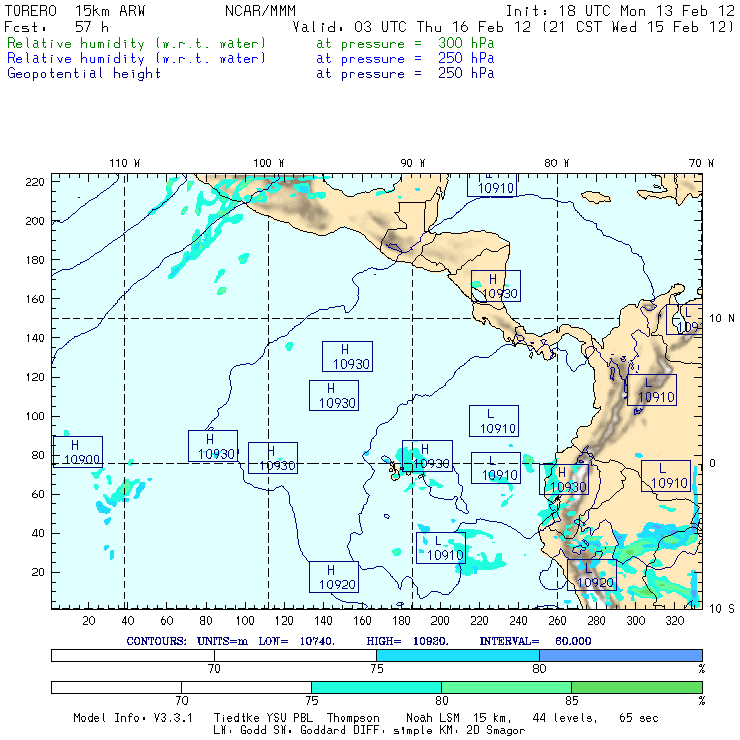
Task: Click the green 'Relative humidity (w.r.t. water)' label
Action: (136, 43)
